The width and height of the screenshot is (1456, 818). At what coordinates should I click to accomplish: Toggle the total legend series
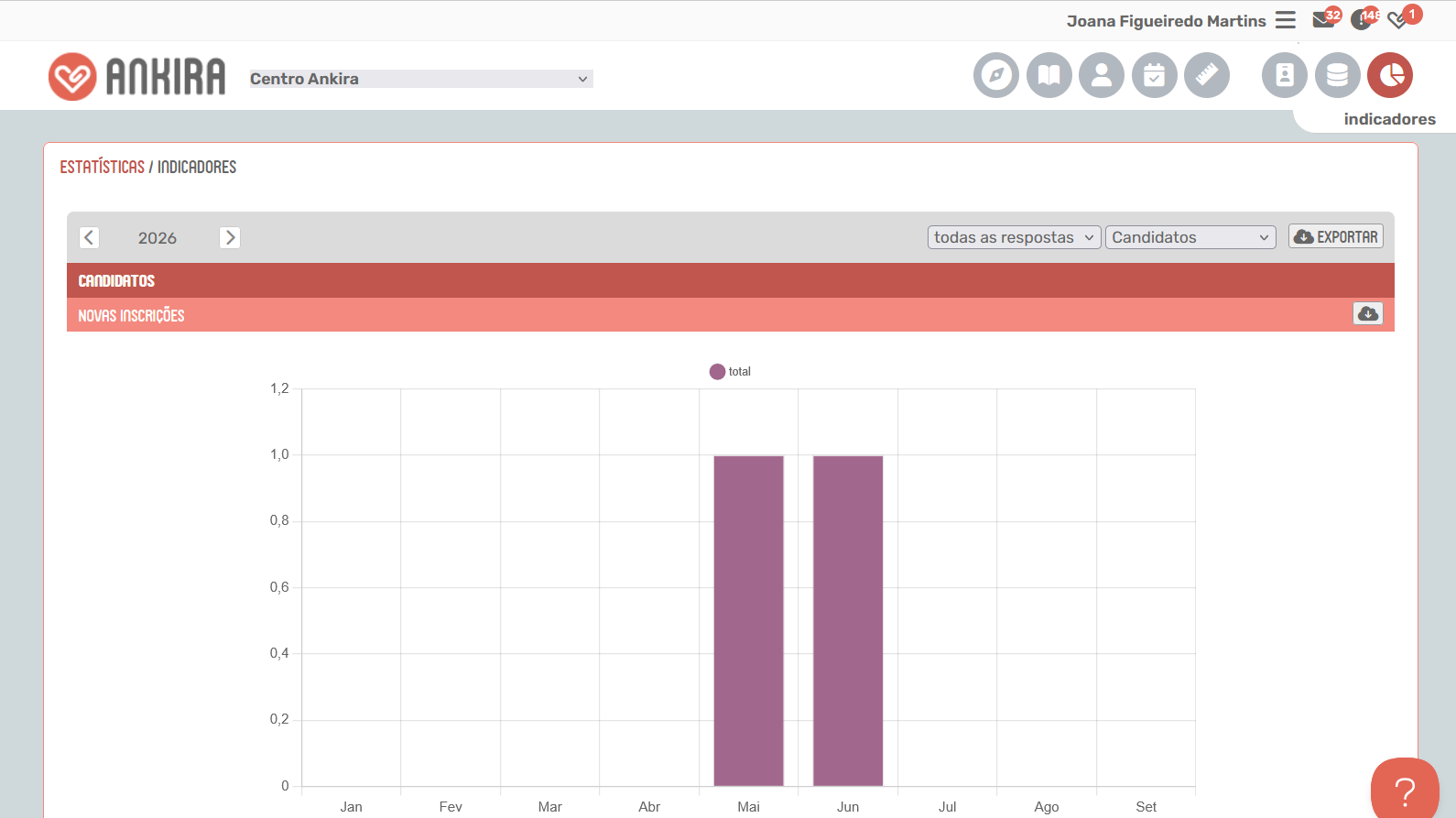(730, 371)
